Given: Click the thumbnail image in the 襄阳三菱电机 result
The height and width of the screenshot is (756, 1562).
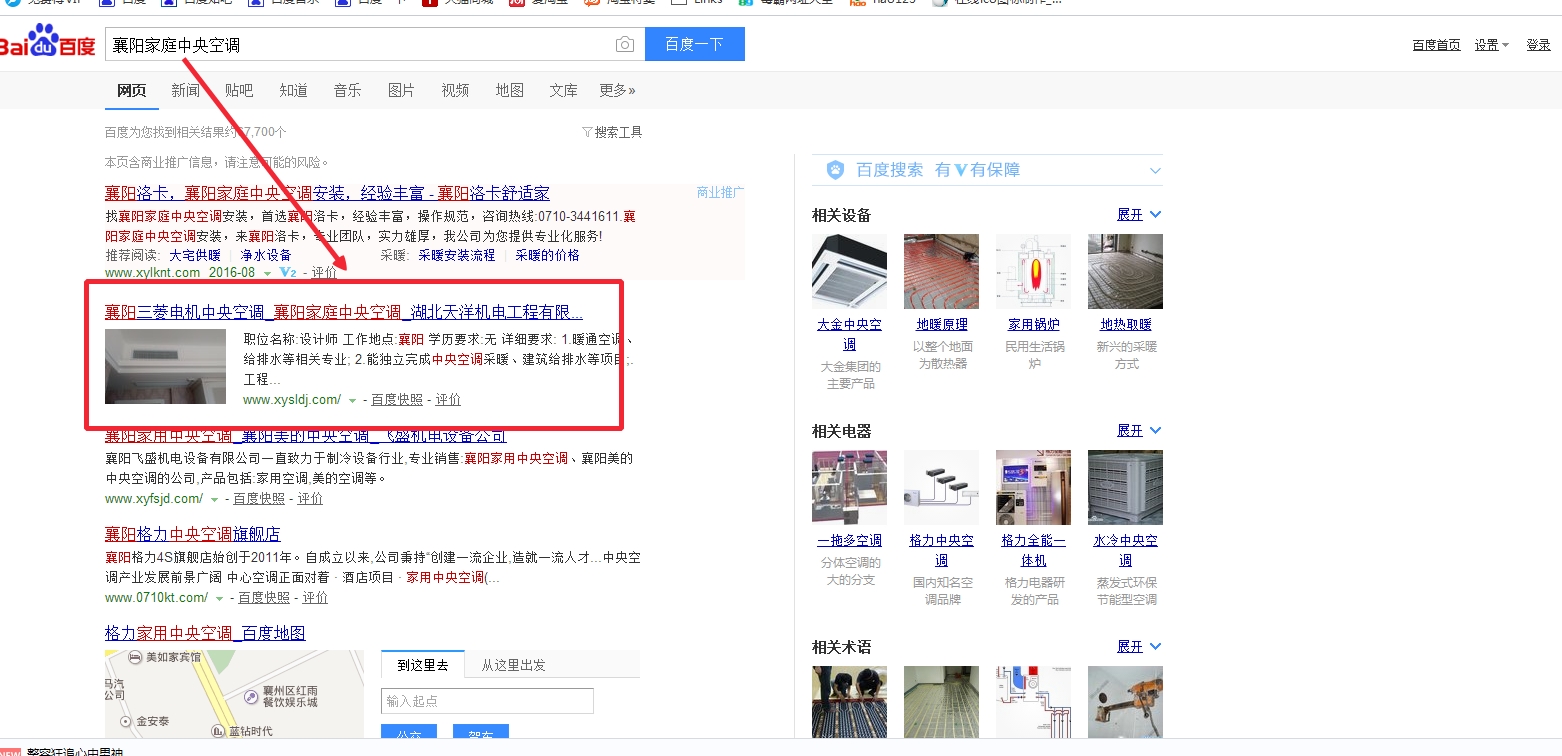Looking at the screenshot, I should click(x=165, y=366).
